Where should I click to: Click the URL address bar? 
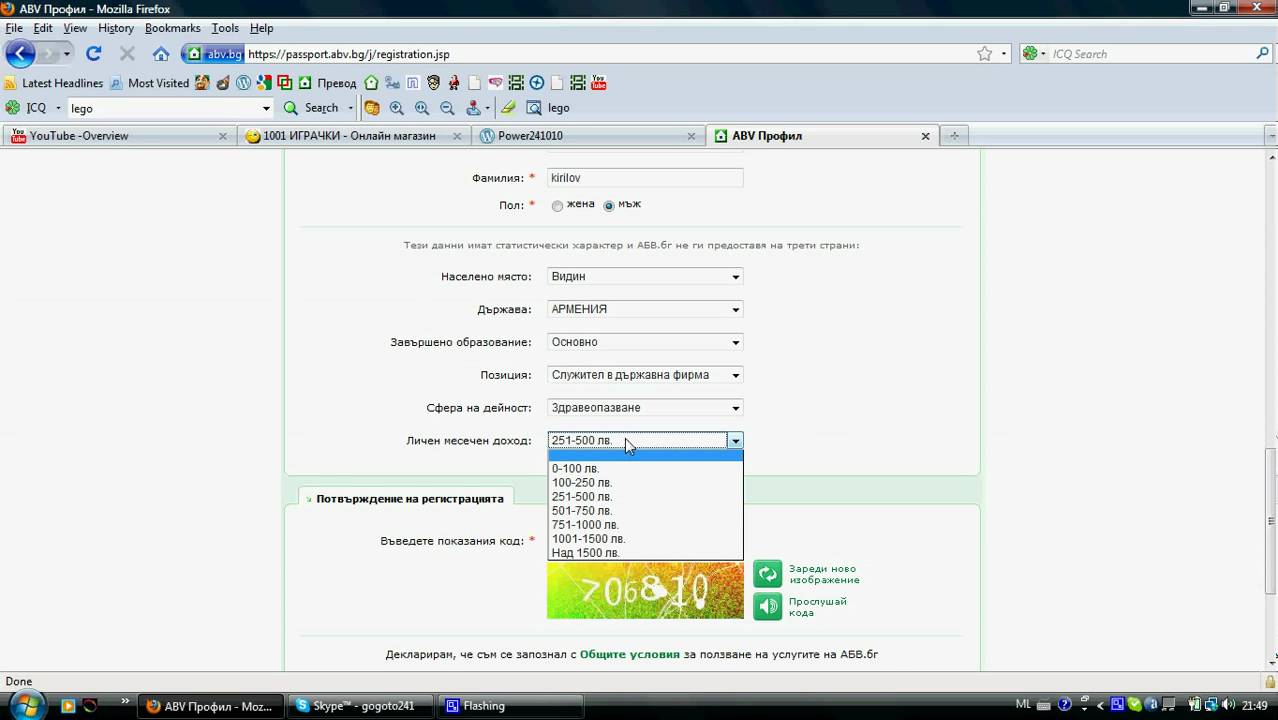[610, 54]
